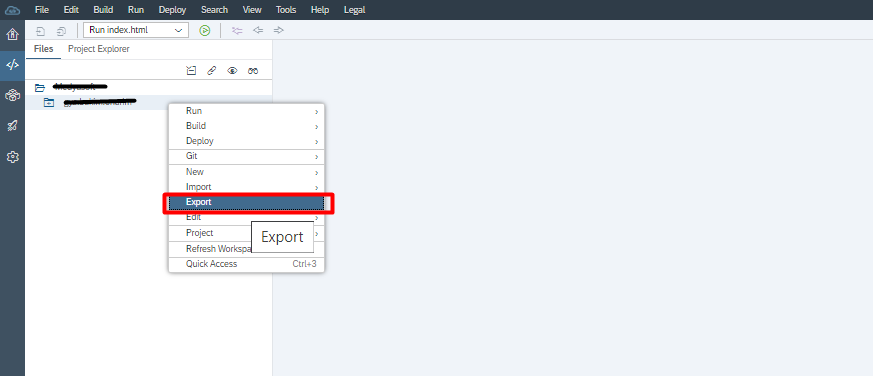Click the Save file toolbar icon
Screen dimensions: 873x376
pos(41,31)
